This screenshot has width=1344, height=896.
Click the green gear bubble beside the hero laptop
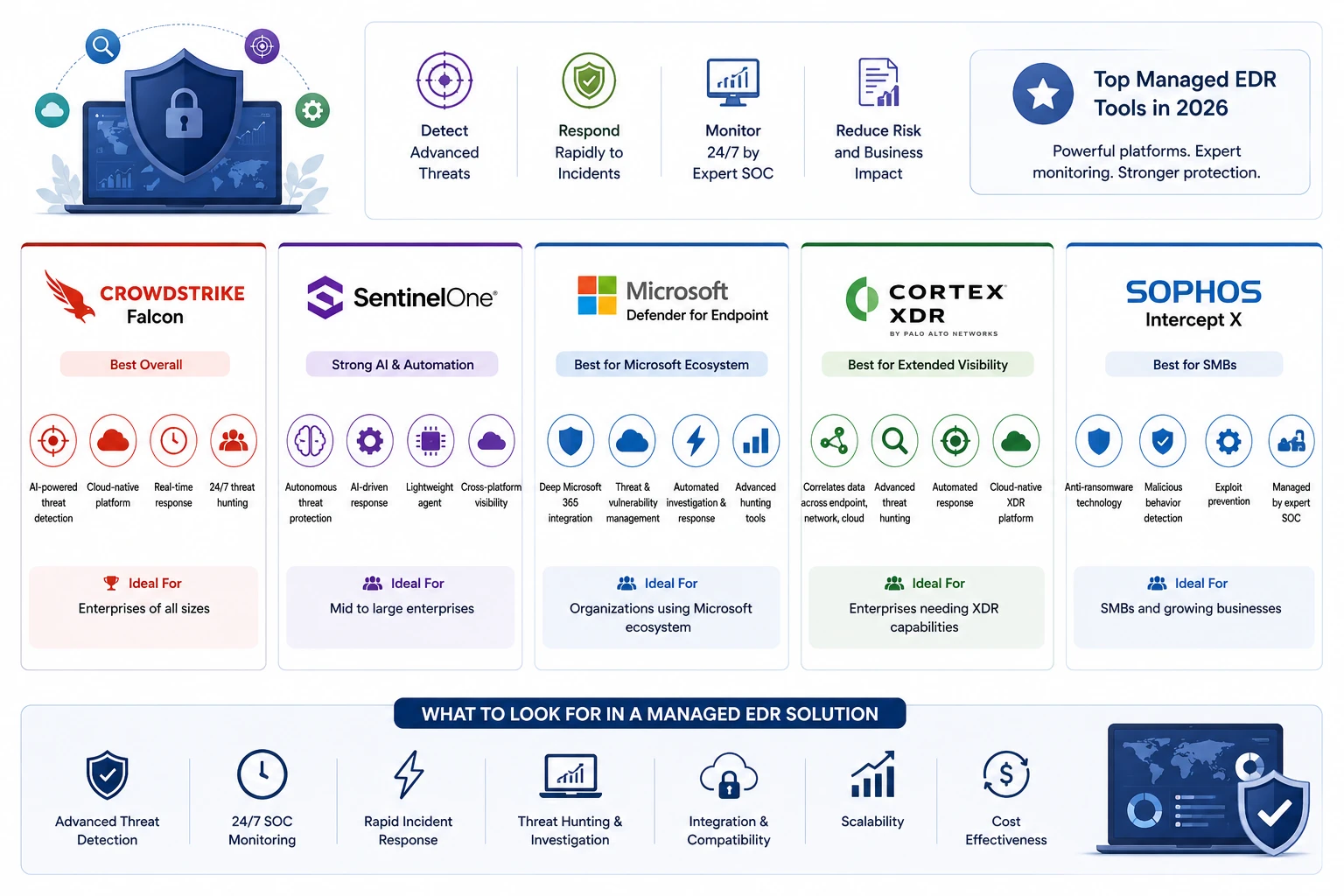[x=312, y=110]
